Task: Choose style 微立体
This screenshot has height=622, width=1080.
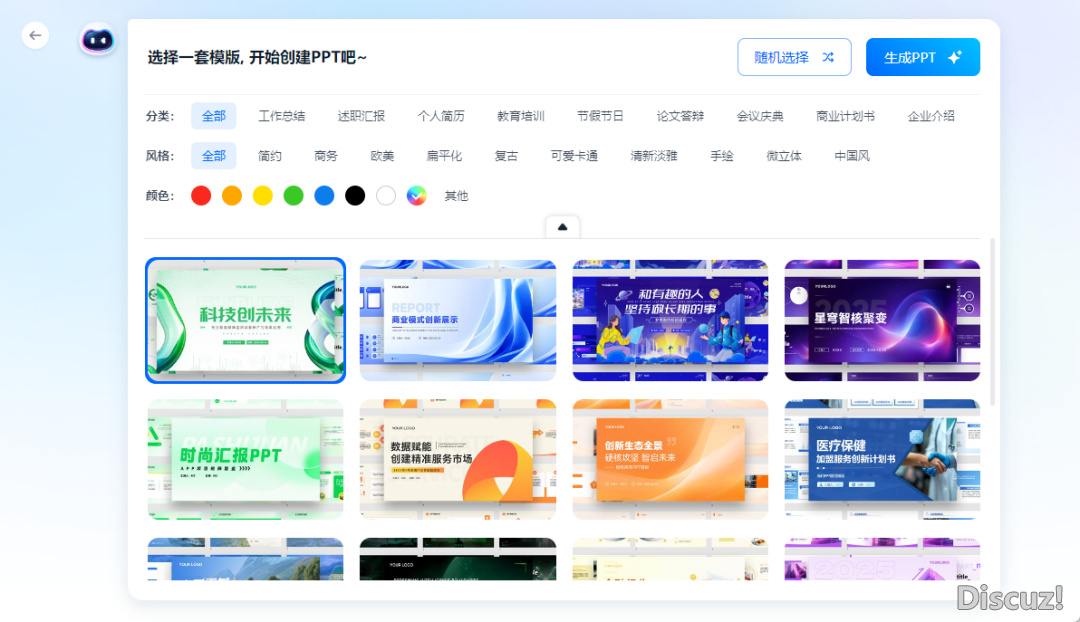Action: [x=784, y=156]
